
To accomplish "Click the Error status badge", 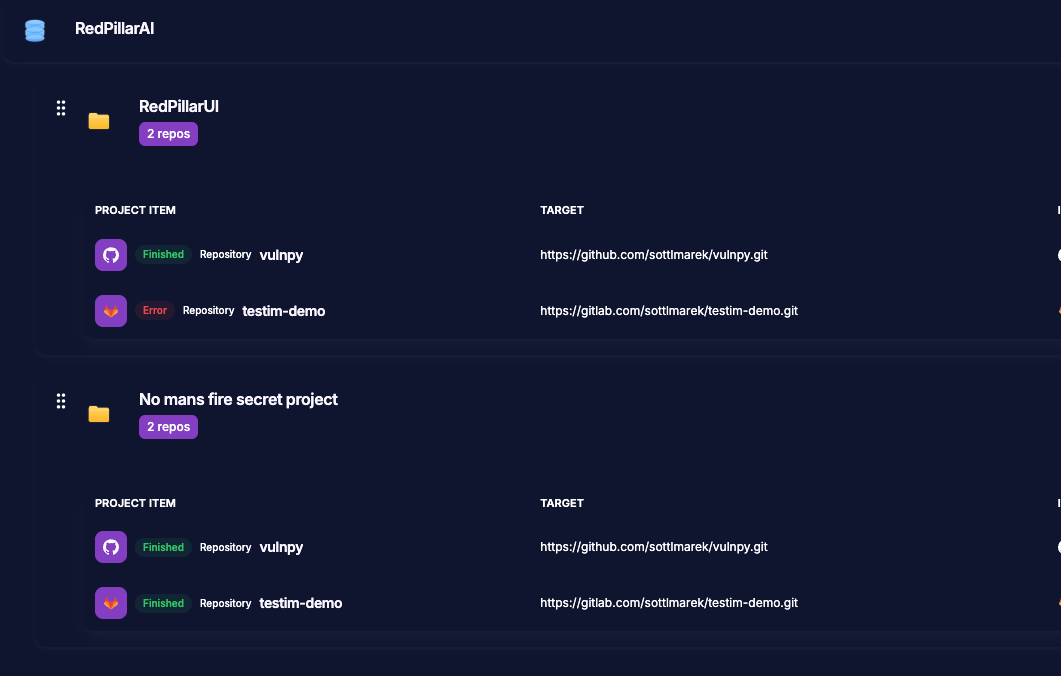I will click(155, 311).
